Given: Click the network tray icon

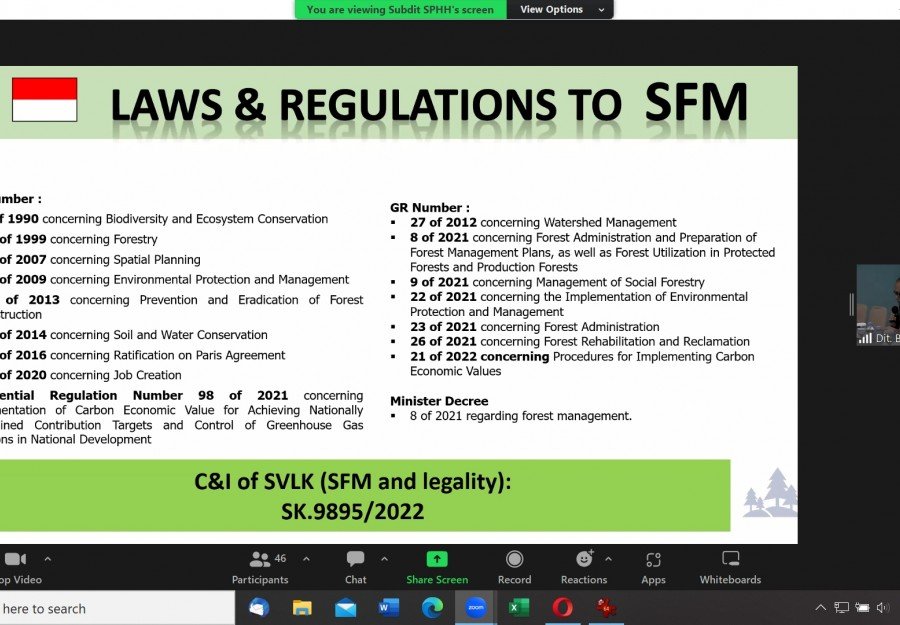Looking at the screenshot, I should (841, 607).
